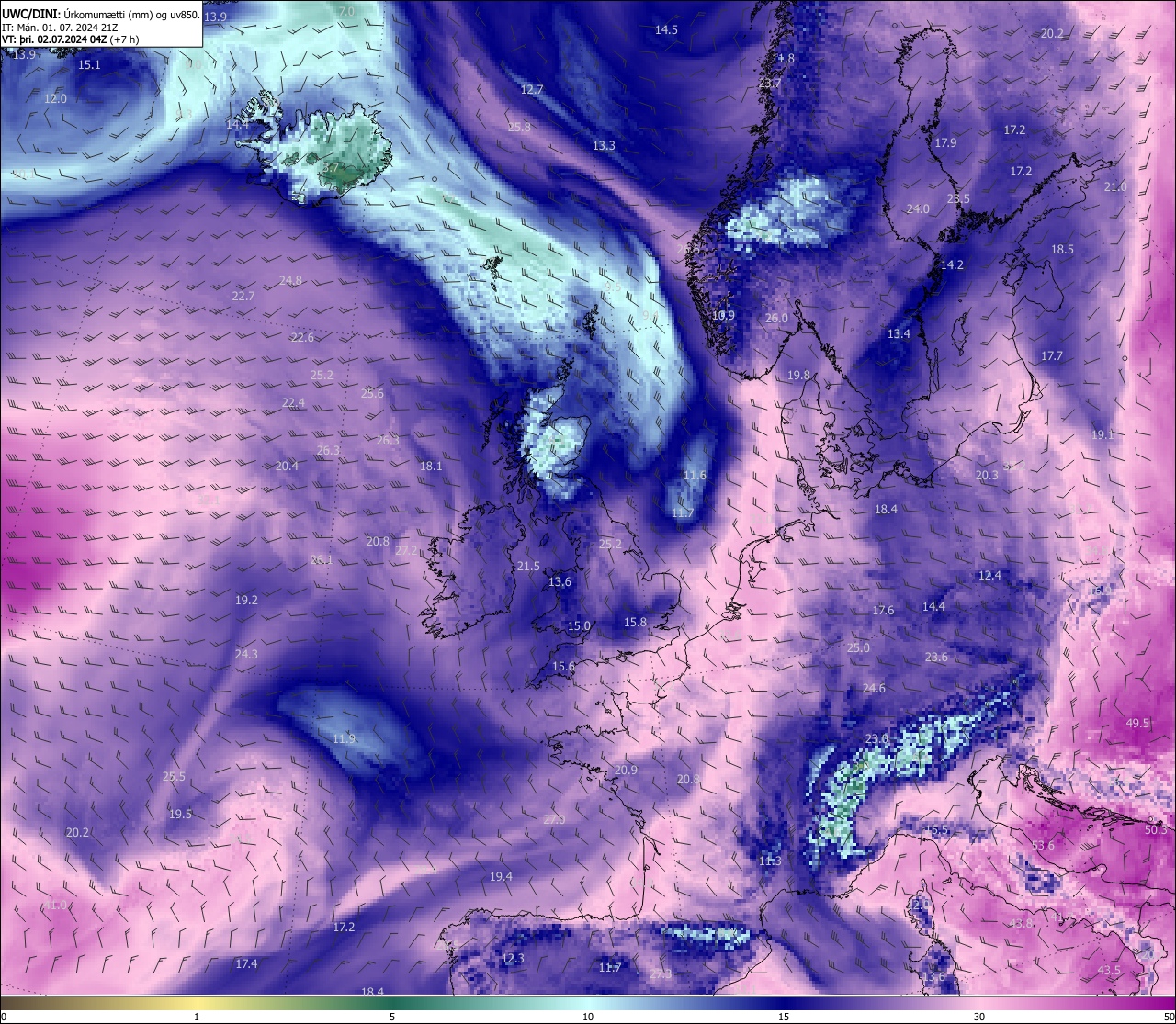Click the 17.6 value label
Image resolution: width=1176 pixels, height=1024 pixels.
coord(883,610)
